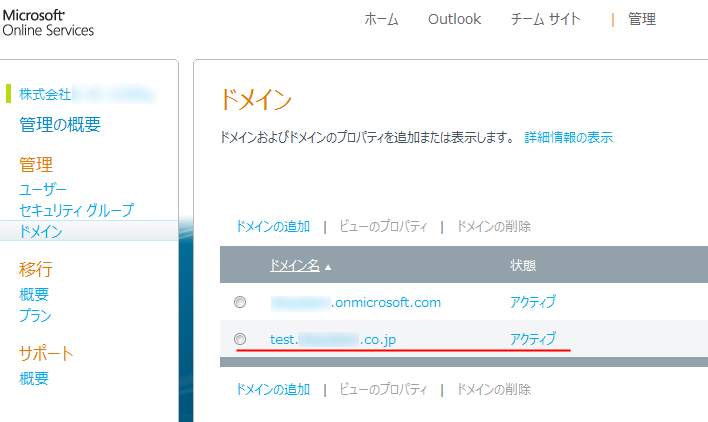This screenshot has width=708, height=422.
Task: Click ドメインの追加 below the table
Action: pyautogui.click(x=273, y=389)
